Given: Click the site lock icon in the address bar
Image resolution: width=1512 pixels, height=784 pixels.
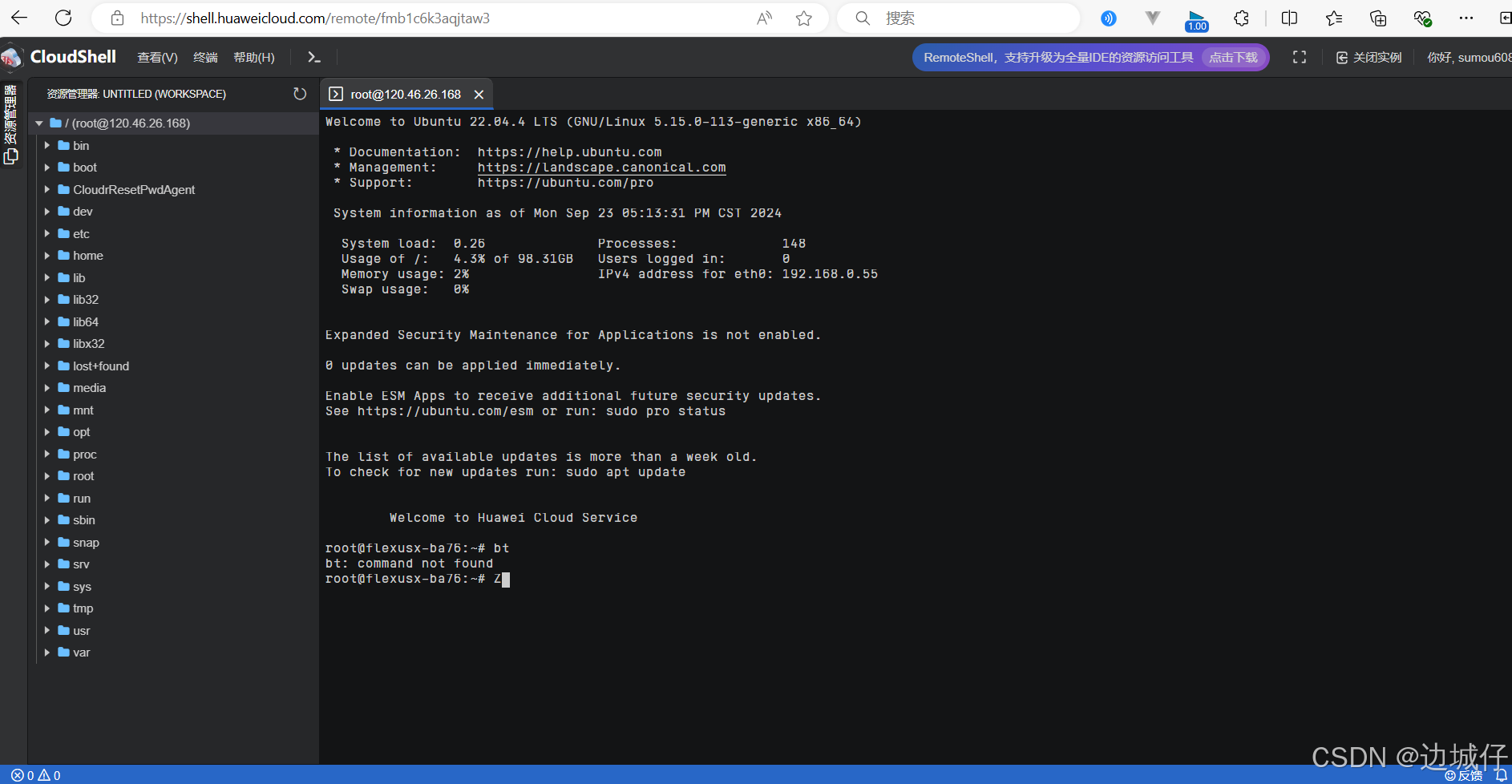Looking at the screenshot, I should click(117, 18).
